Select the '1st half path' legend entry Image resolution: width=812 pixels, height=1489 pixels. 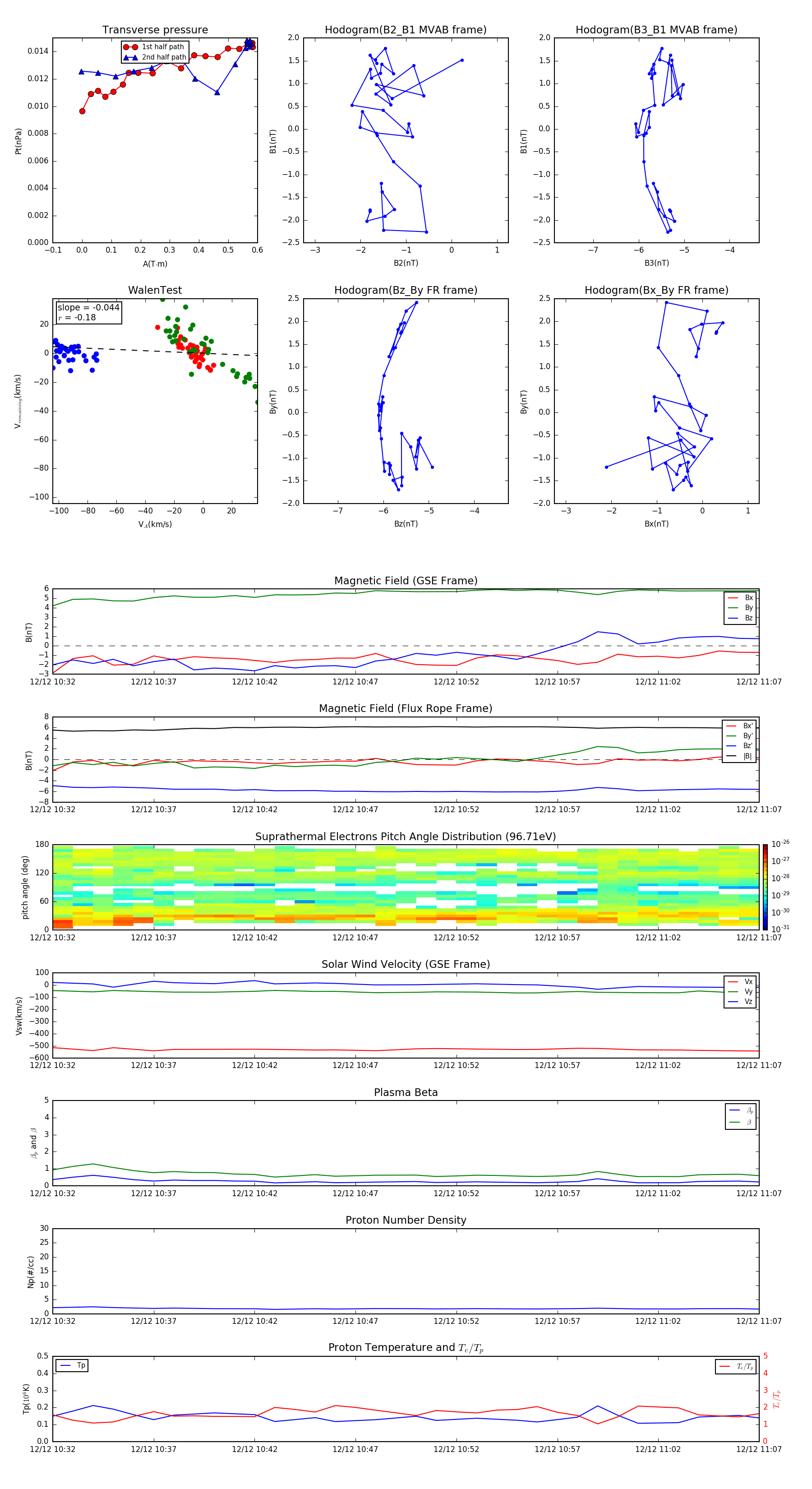pos(154,47)
